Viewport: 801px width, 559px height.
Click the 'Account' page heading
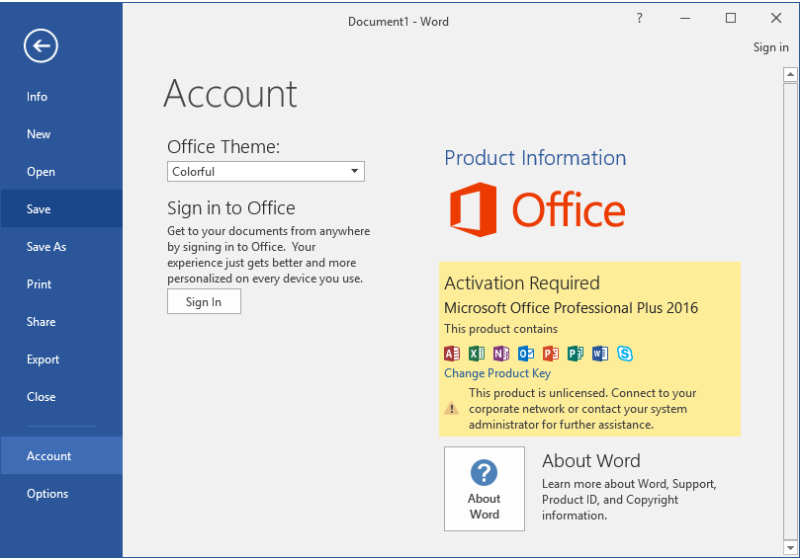tap(230, 94)
